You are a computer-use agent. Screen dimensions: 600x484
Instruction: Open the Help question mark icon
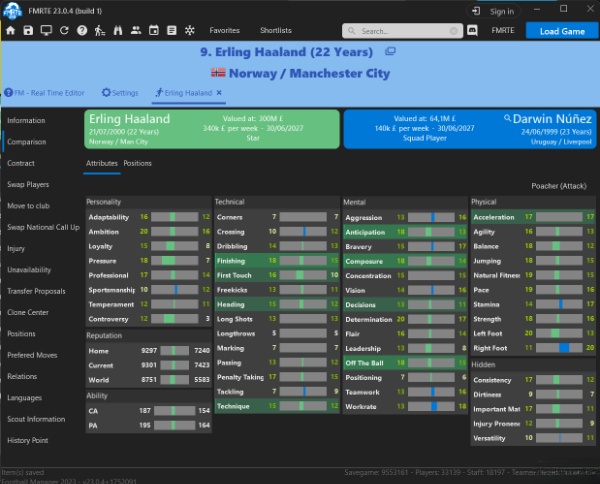click(x=82, y=30)
